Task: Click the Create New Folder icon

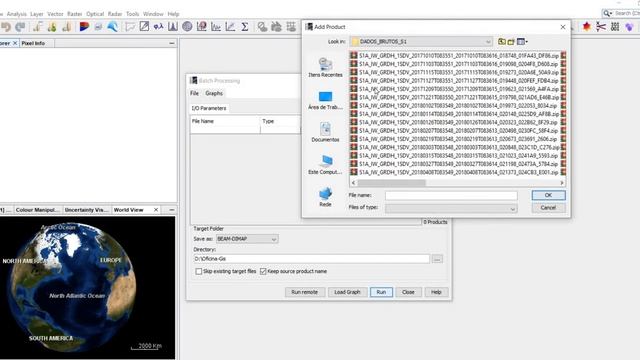Action: point(511,42)
